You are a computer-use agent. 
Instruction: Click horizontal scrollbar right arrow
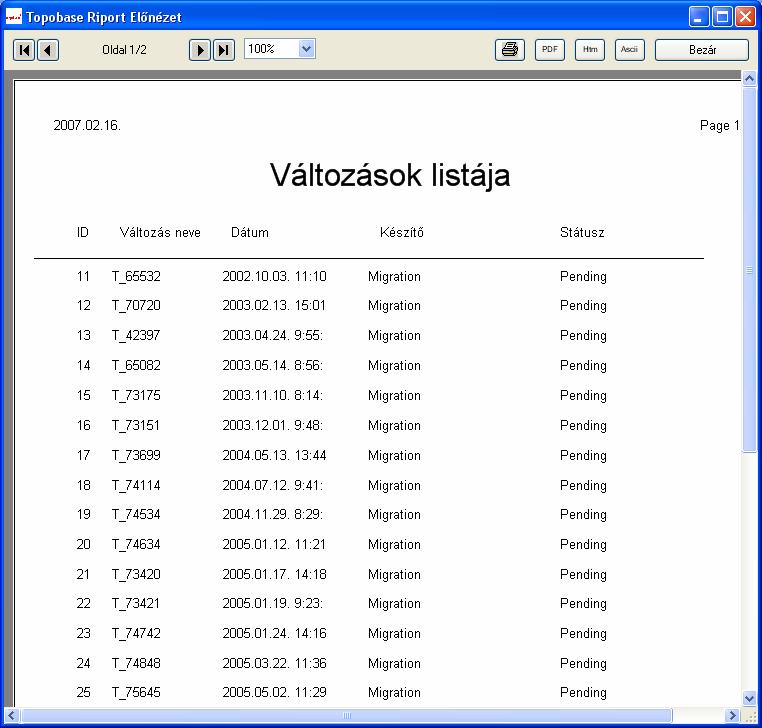(732, 715)
